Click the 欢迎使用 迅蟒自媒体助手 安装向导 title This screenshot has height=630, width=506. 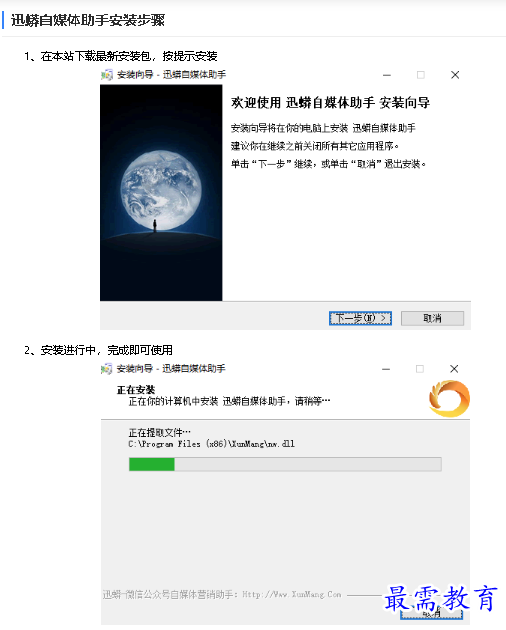click(x=330, y=103)
